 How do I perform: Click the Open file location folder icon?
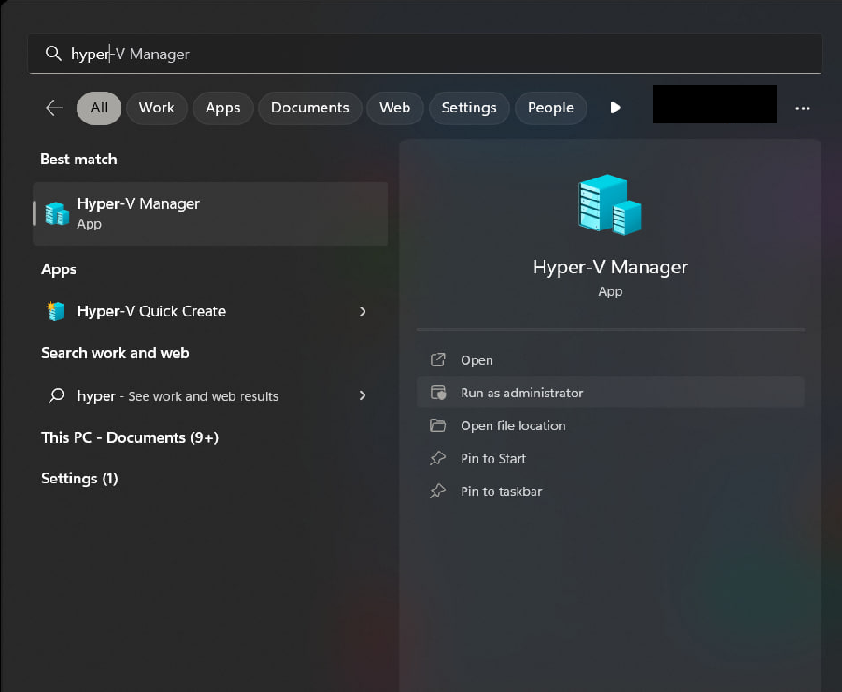point(438,426)
